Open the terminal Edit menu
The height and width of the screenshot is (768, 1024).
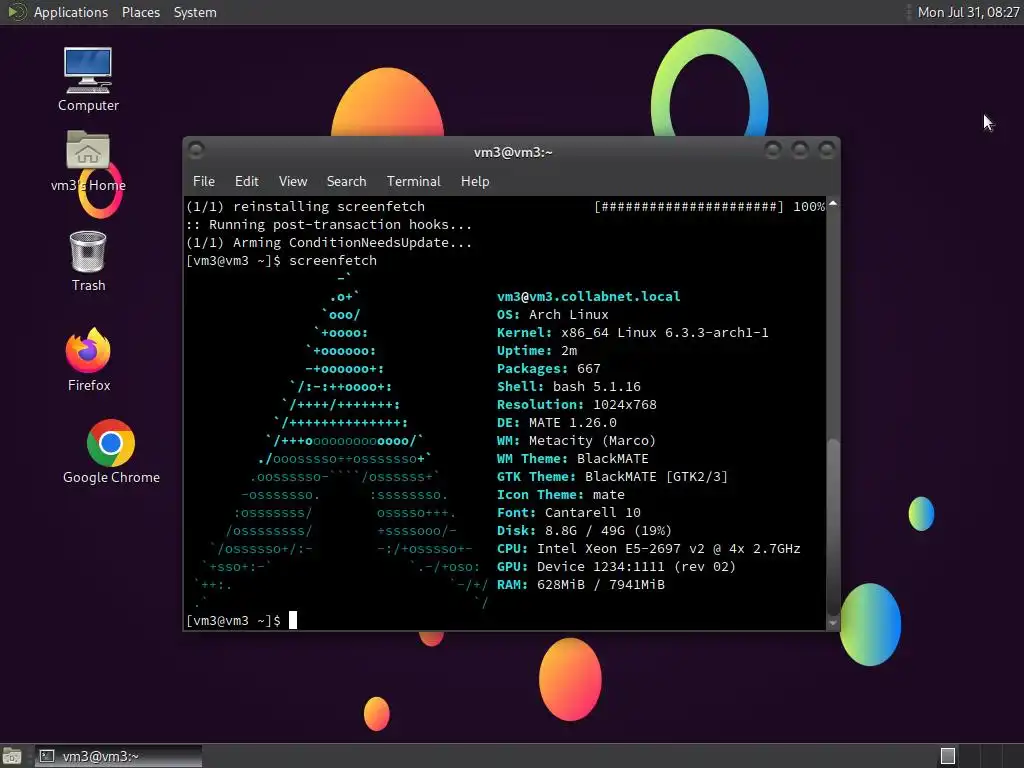pyautogui.click(x=246, y=182)
